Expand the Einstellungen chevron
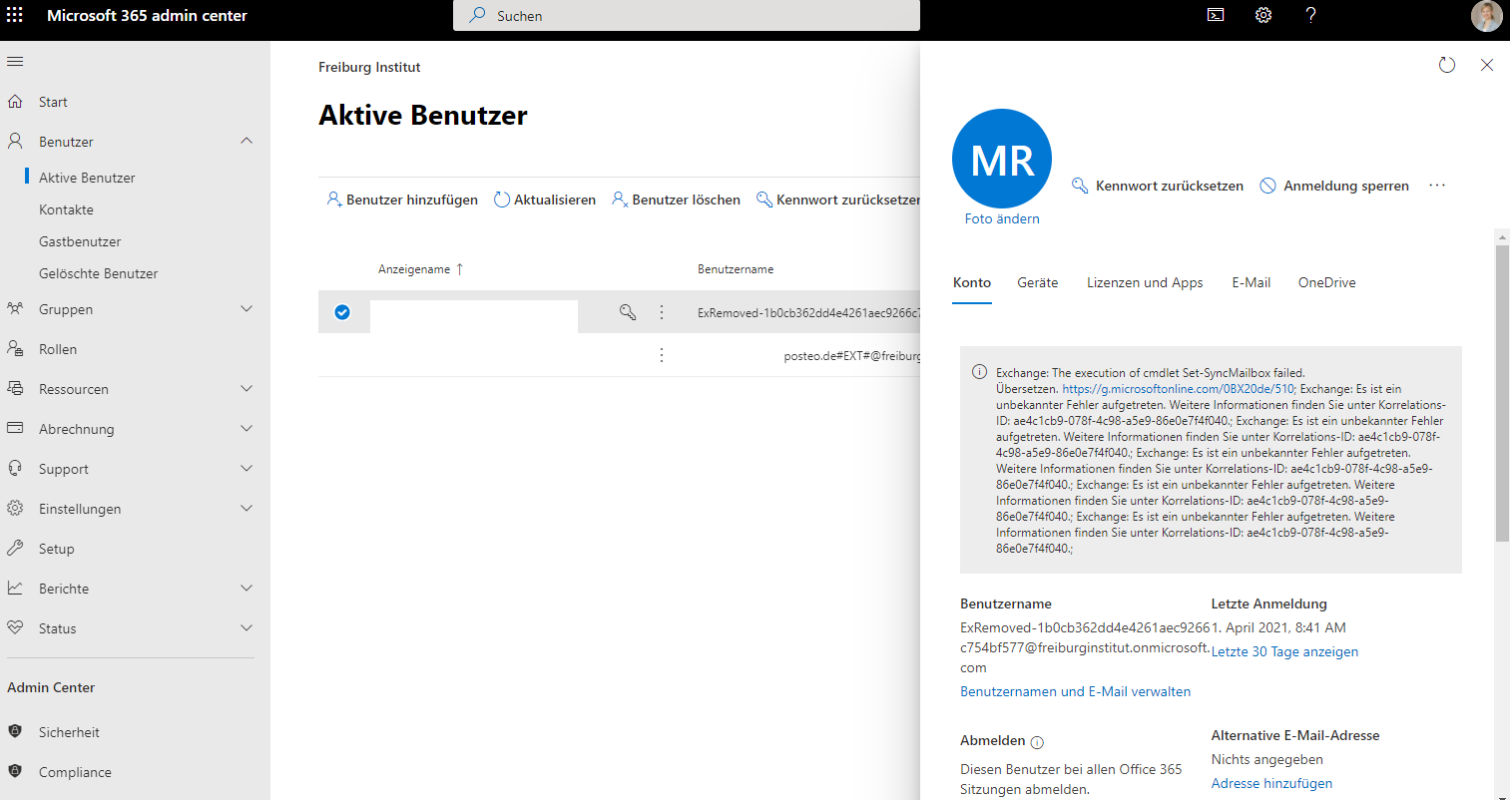Image resolution: width=1512 pixels, height=800 pixels. point(247,509)
